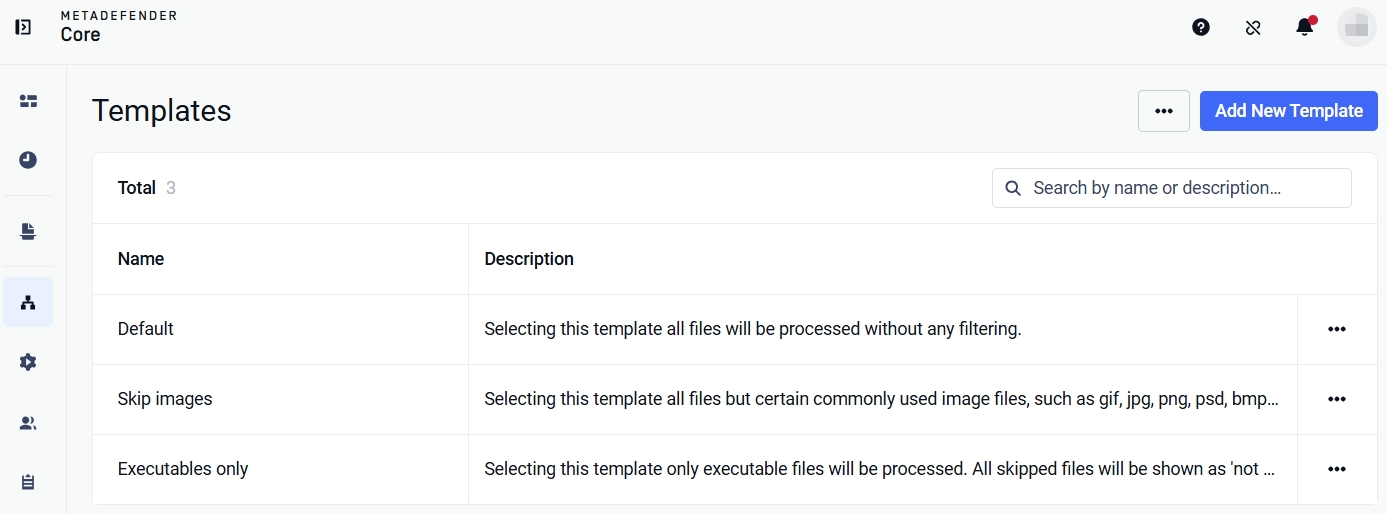Open the actions menu for the Skip images template
The width and height of the screenshot is (1387, 514).
point(1337,399)
